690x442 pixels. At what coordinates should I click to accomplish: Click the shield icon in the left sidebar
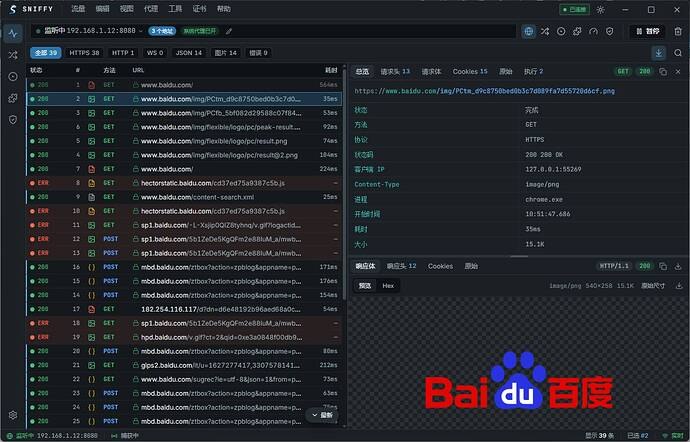(x=13, y=120)
